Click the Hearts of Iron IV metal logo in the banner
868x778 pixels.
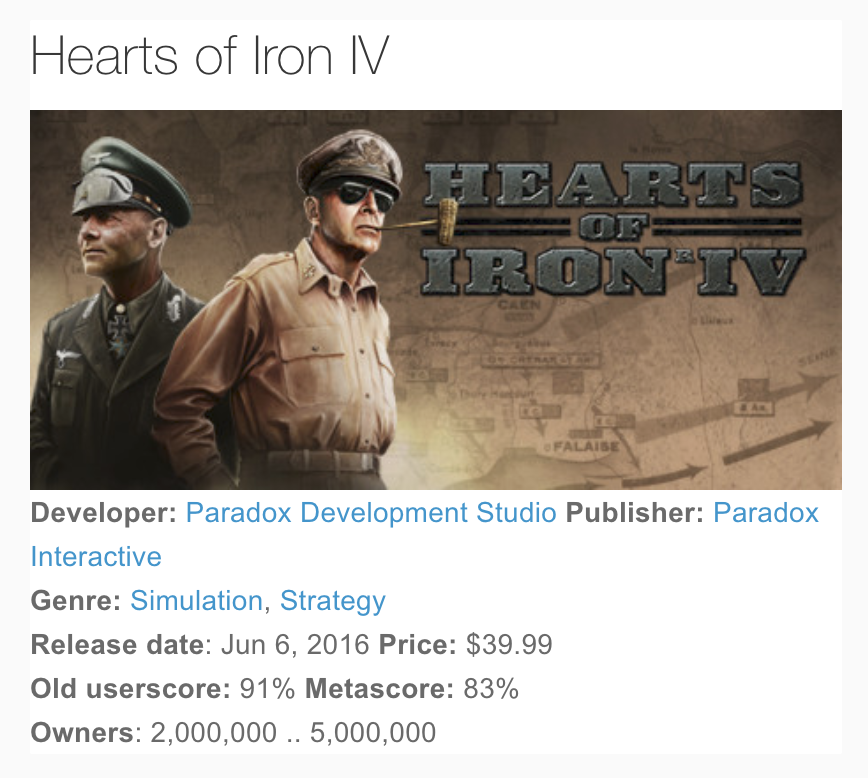coord(614,229)
